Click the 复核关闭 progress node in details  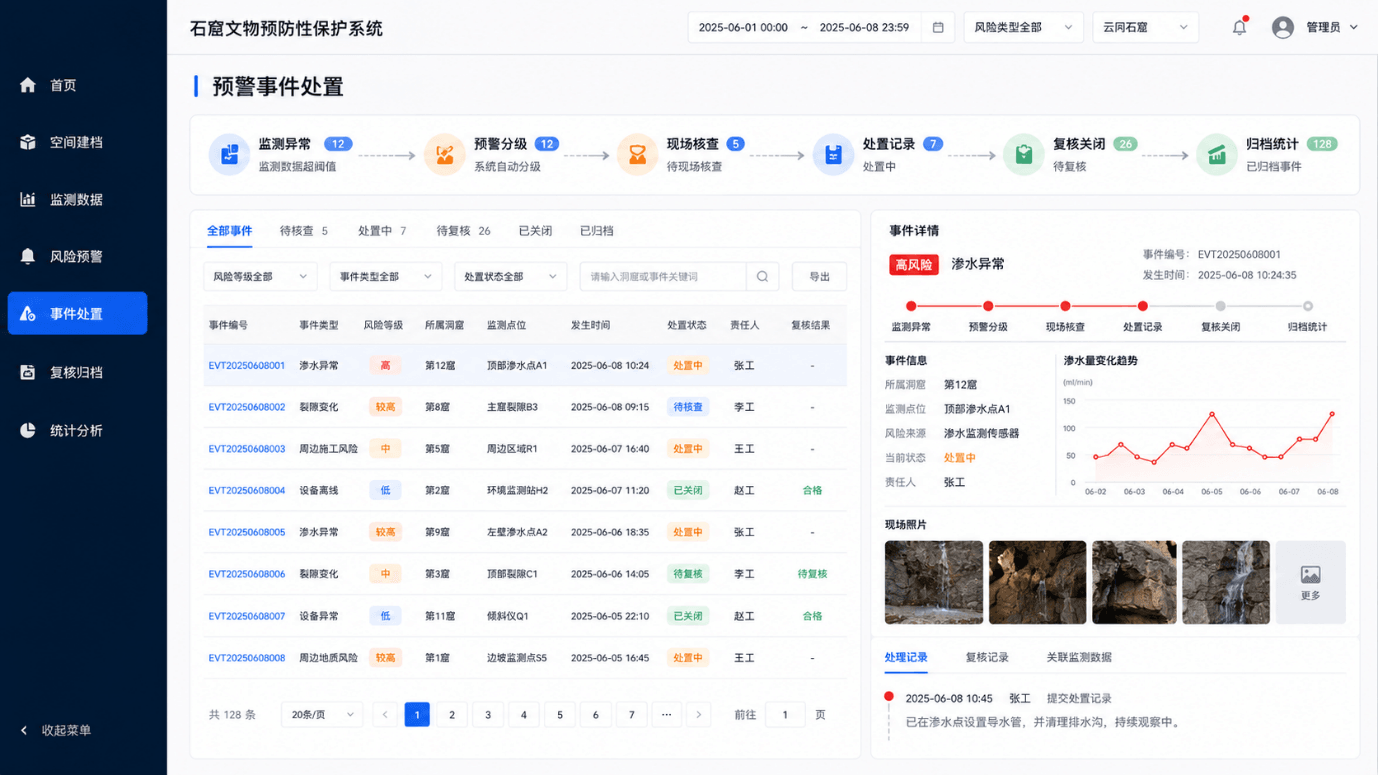(1220, 306)
